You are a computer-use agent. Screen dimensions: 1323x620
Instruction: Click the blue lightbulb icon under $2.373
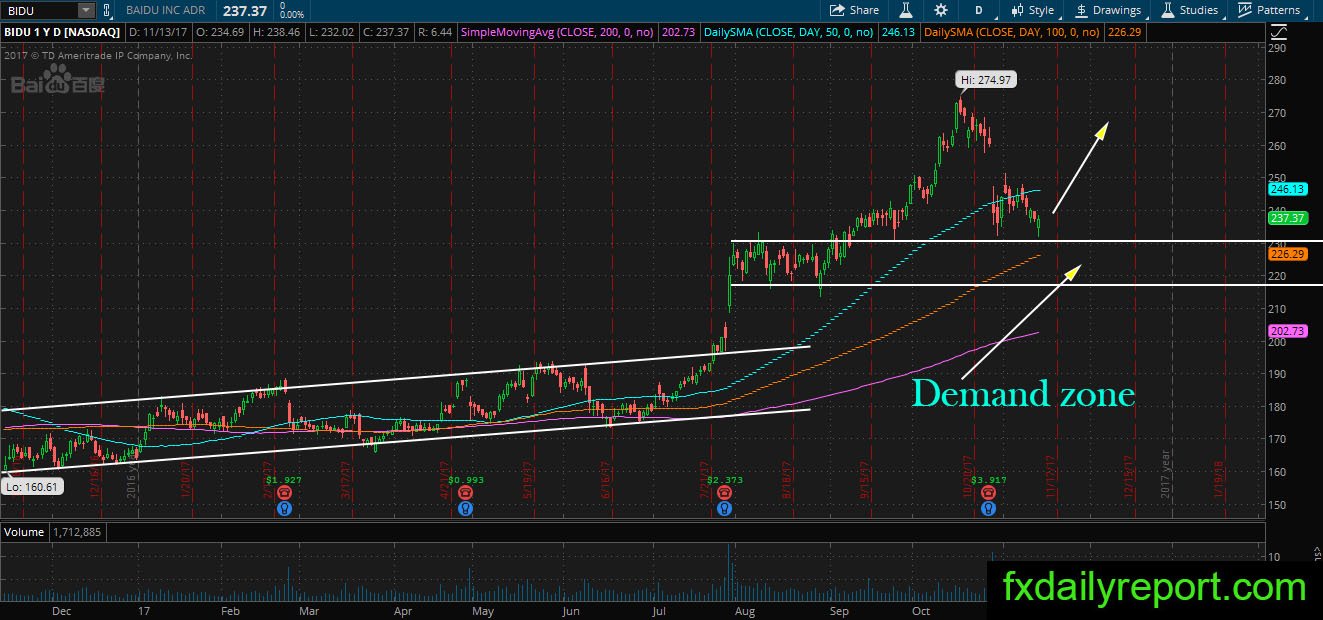pyautogui.click(x=724, y=508)
